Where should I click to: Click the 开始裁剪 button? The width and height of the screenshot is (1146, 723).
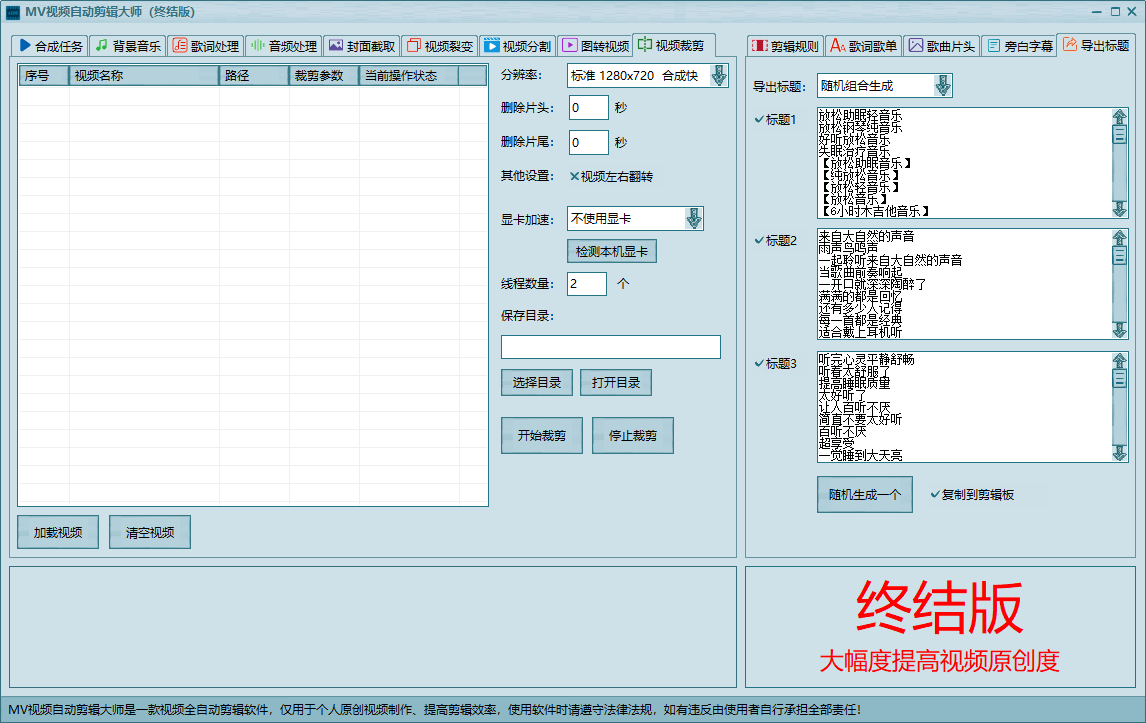pos(541,436)
